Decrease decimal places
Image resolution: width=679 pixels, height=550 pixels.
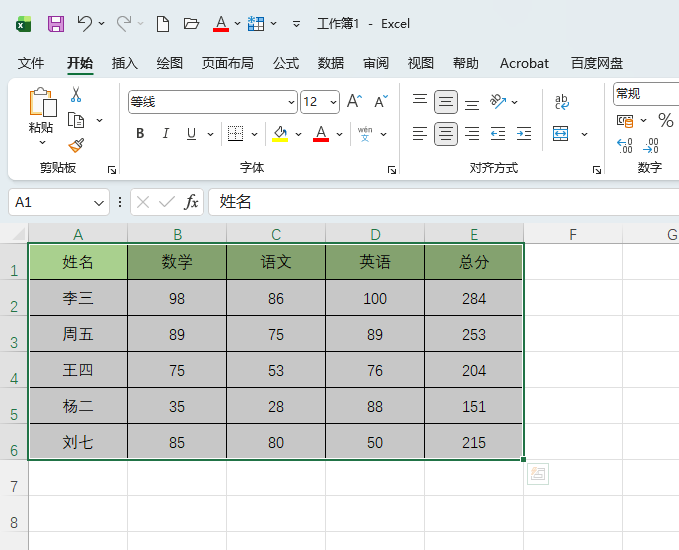coord(651,146)
